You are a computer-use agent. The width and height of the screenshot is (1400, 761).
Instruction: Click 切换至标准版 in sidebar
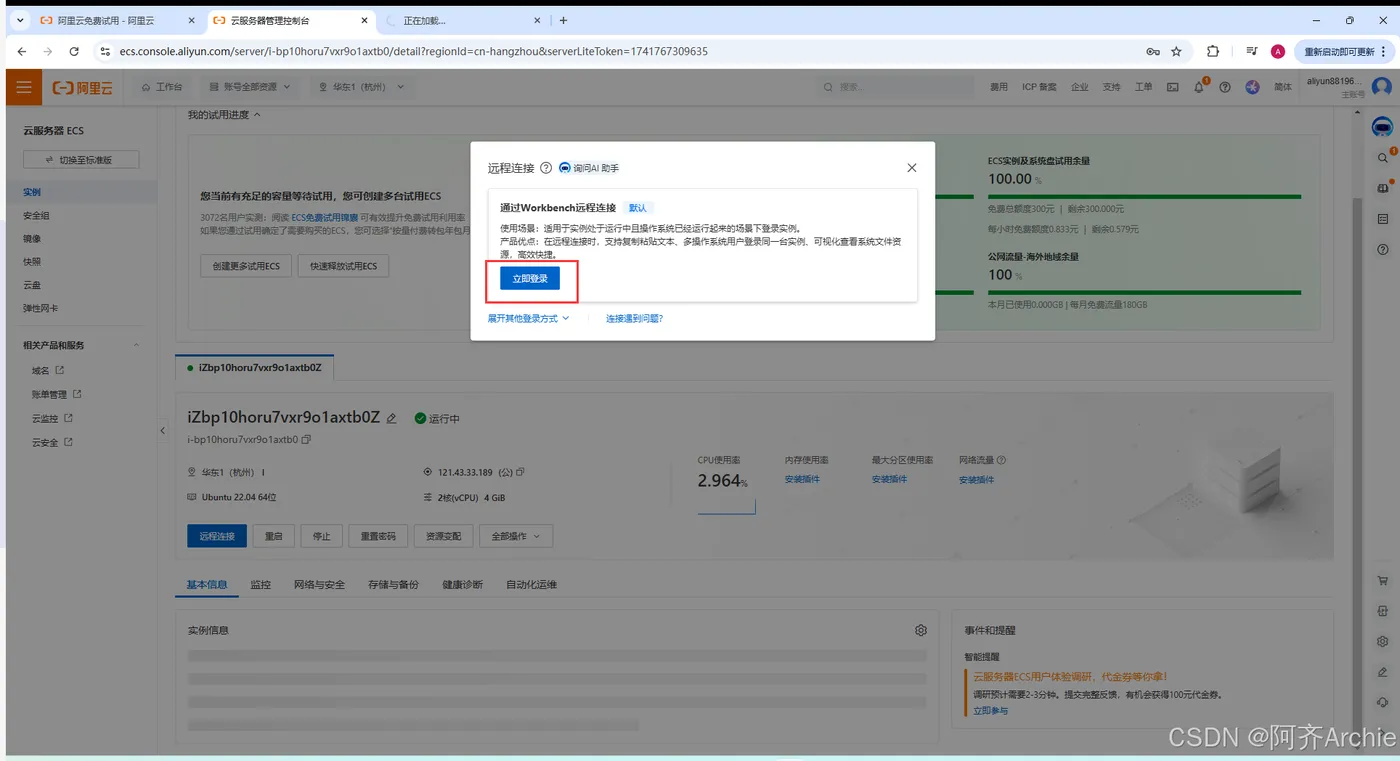(81, 160)
